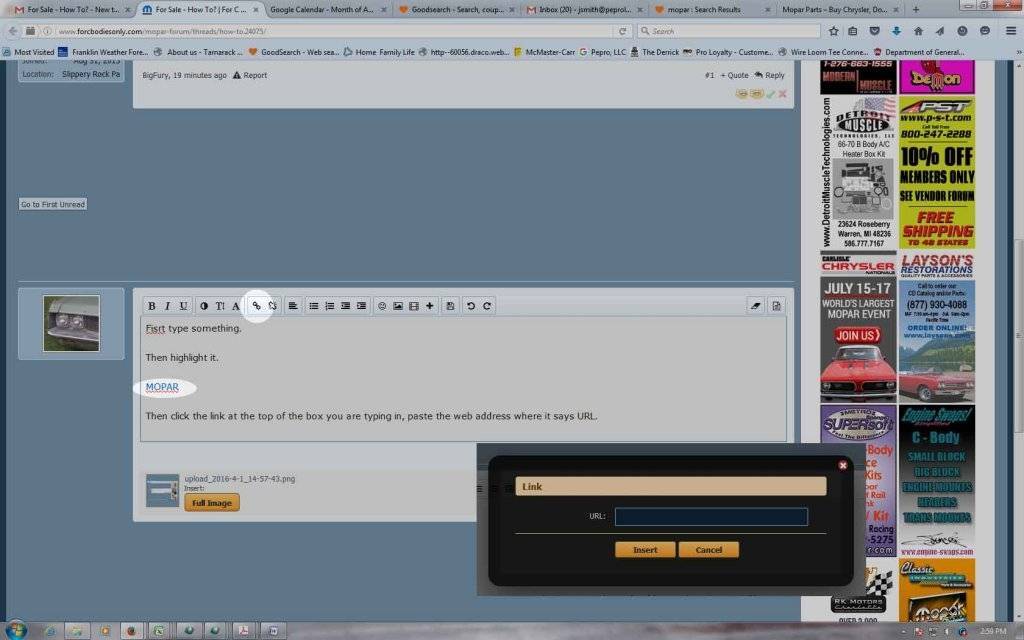Open the text alignment dropdown
Image resolution: width=1024 pixels, height=640 pixels.
point(293,306)
